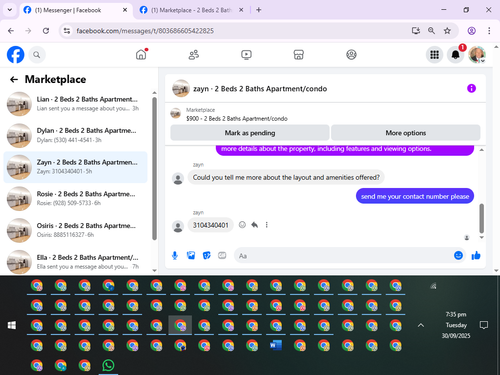The image size is (500, 375).
Task: Click zayn's profile picture in chat header
Action: 181,88
